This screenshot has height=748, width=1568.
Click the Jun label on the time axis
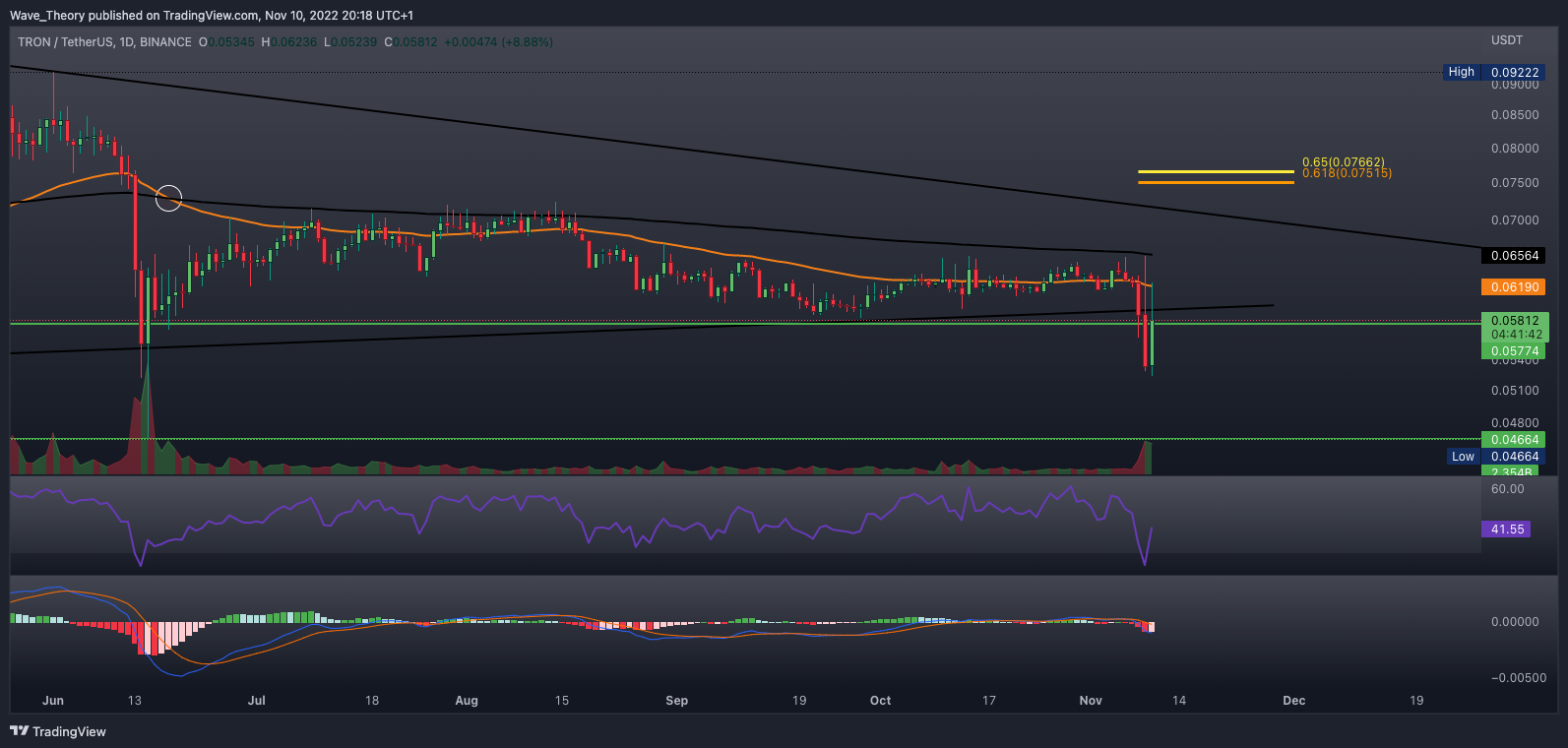pyautogui.click(x=53, y=701)
